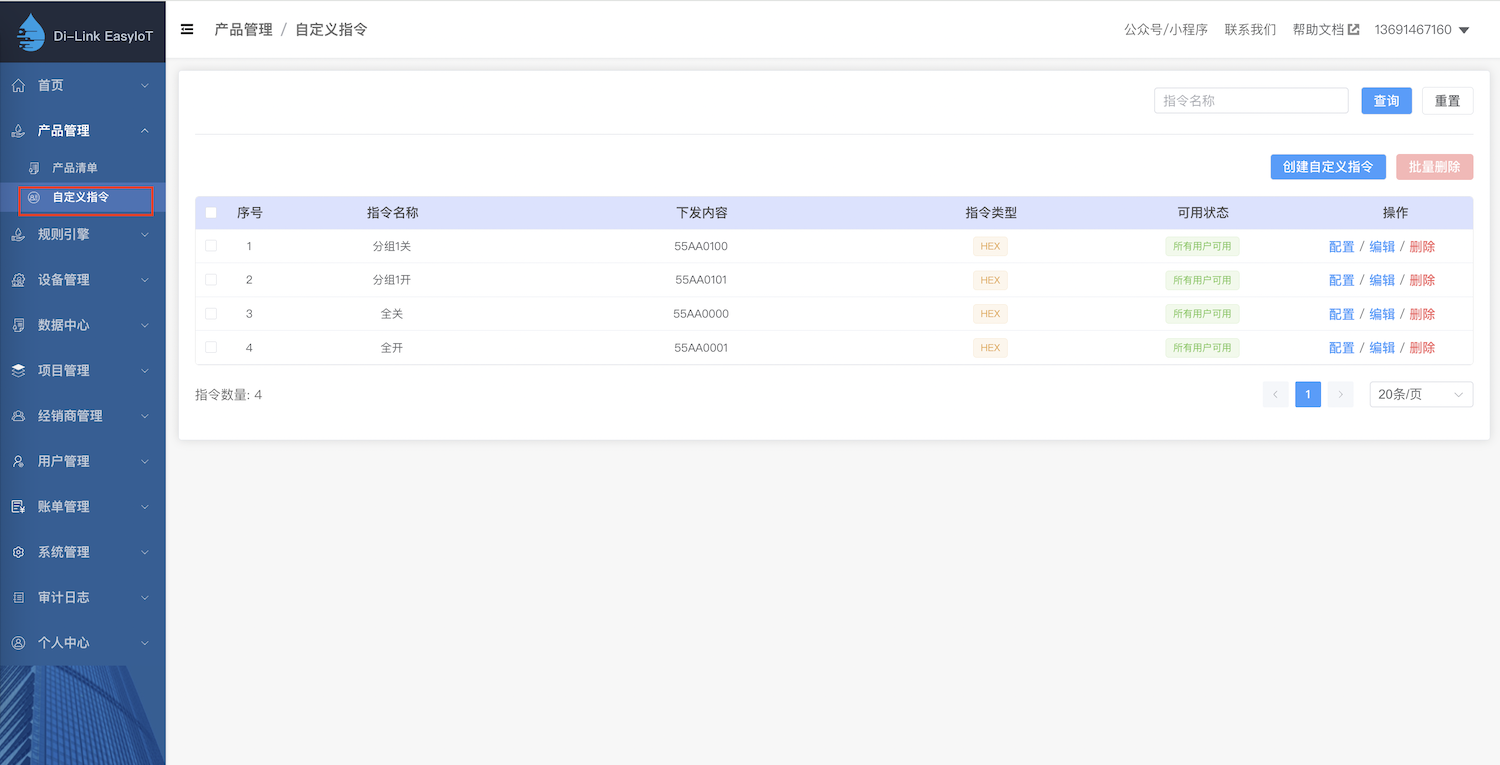This screenshot has width=1500, height=765.
Task: Click 编辑 link for 全关 command
Action: coord(1381,314)
